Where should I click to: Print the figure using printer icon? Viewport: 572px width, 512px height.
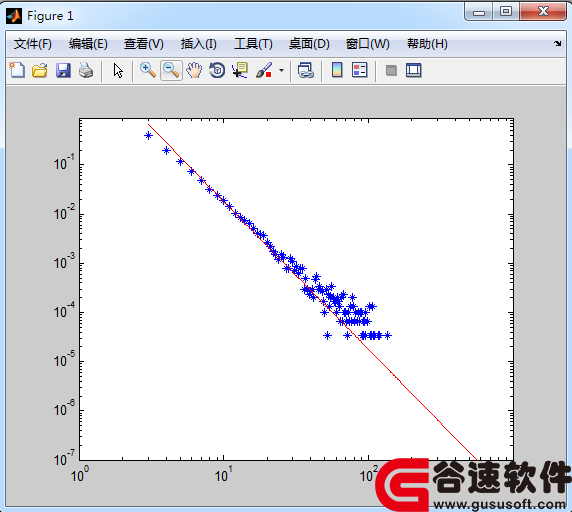(86, 70)
